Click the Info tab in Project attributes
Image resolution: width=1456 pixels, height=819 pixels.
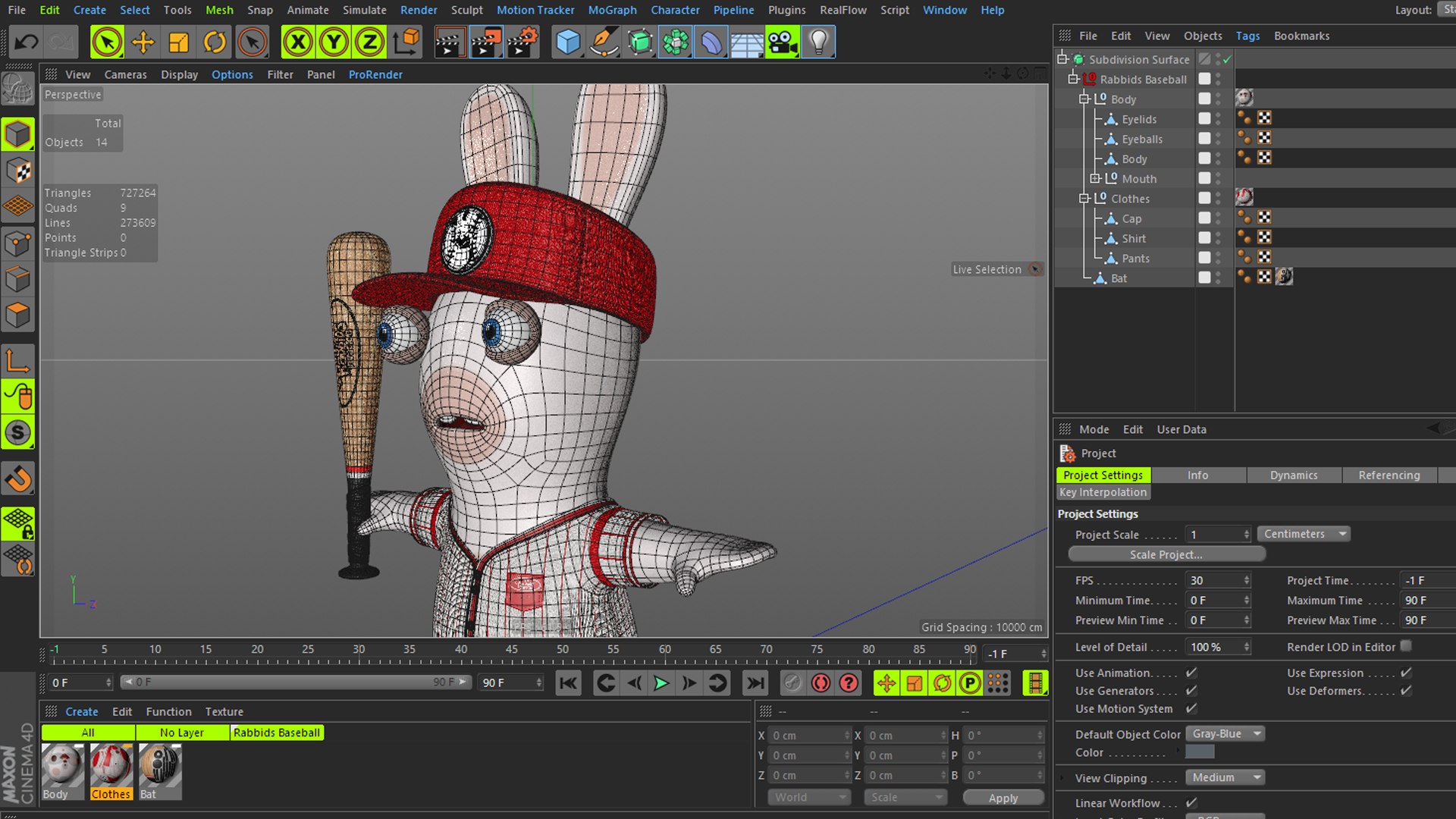[1198, 475]
